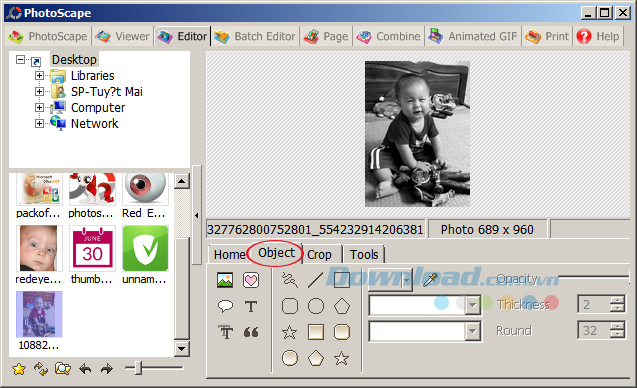Insert symbols with the quotation mark icon

coord(251,332)
